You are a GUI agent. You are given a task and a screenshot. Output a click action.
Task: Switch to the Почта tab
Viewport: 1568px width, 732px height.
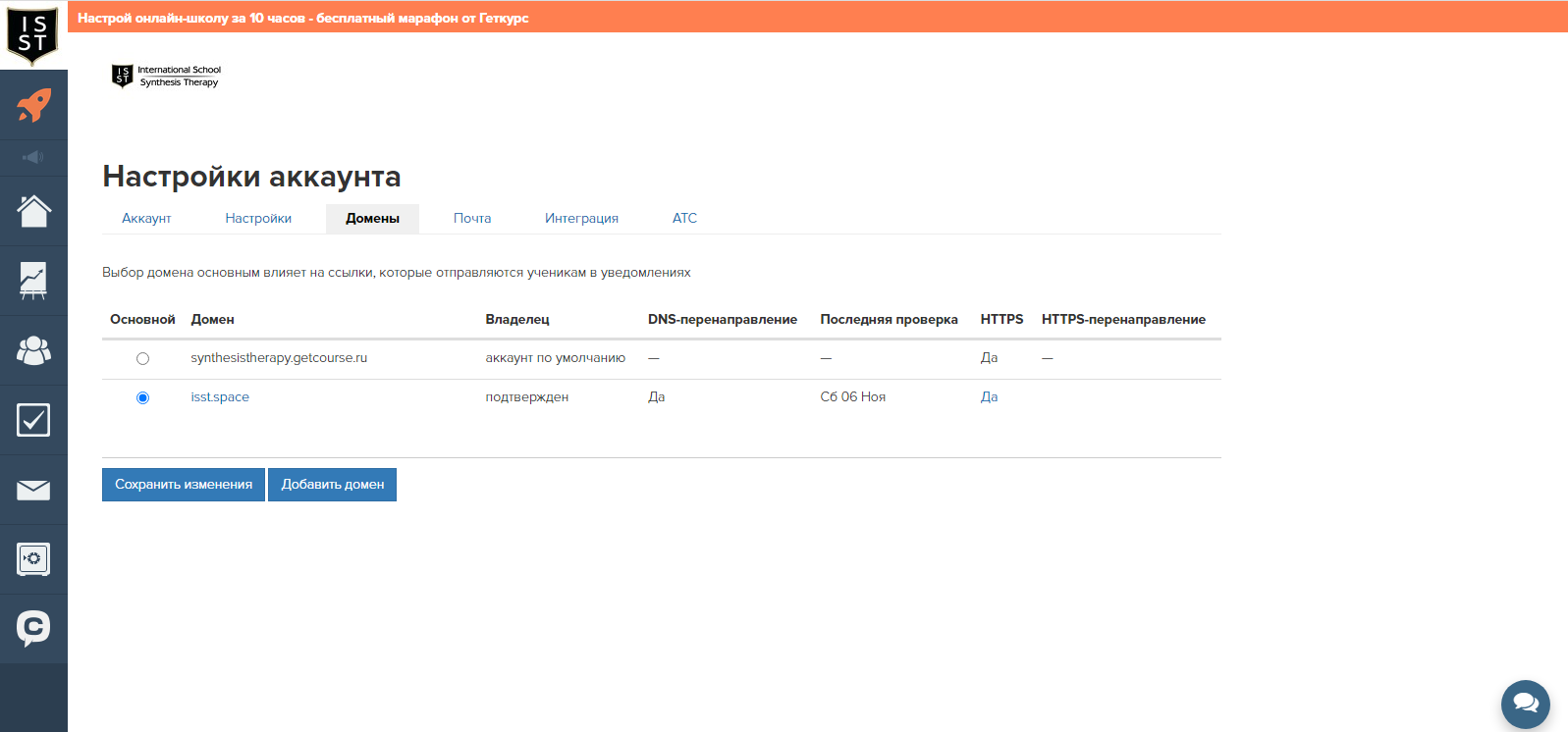click(x=472, y=219)
